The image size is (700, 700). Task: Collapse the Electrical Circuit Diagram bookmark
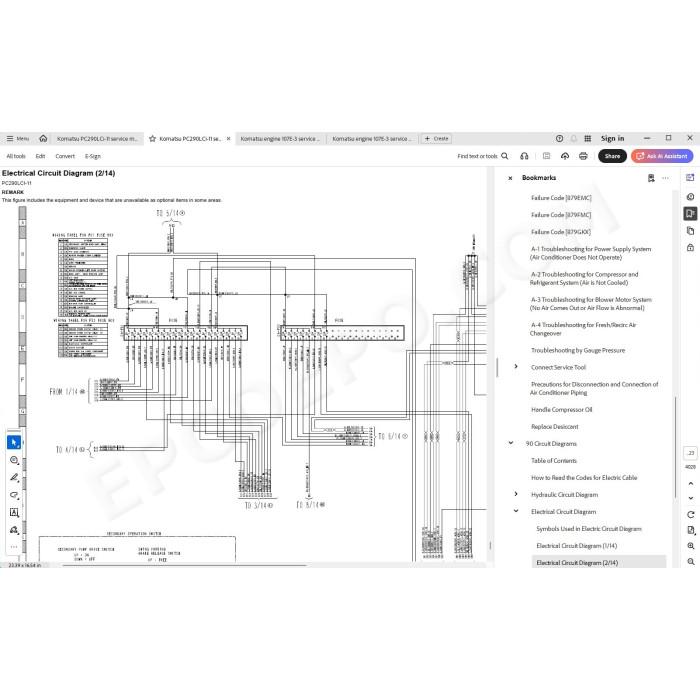tap(516, 511)
